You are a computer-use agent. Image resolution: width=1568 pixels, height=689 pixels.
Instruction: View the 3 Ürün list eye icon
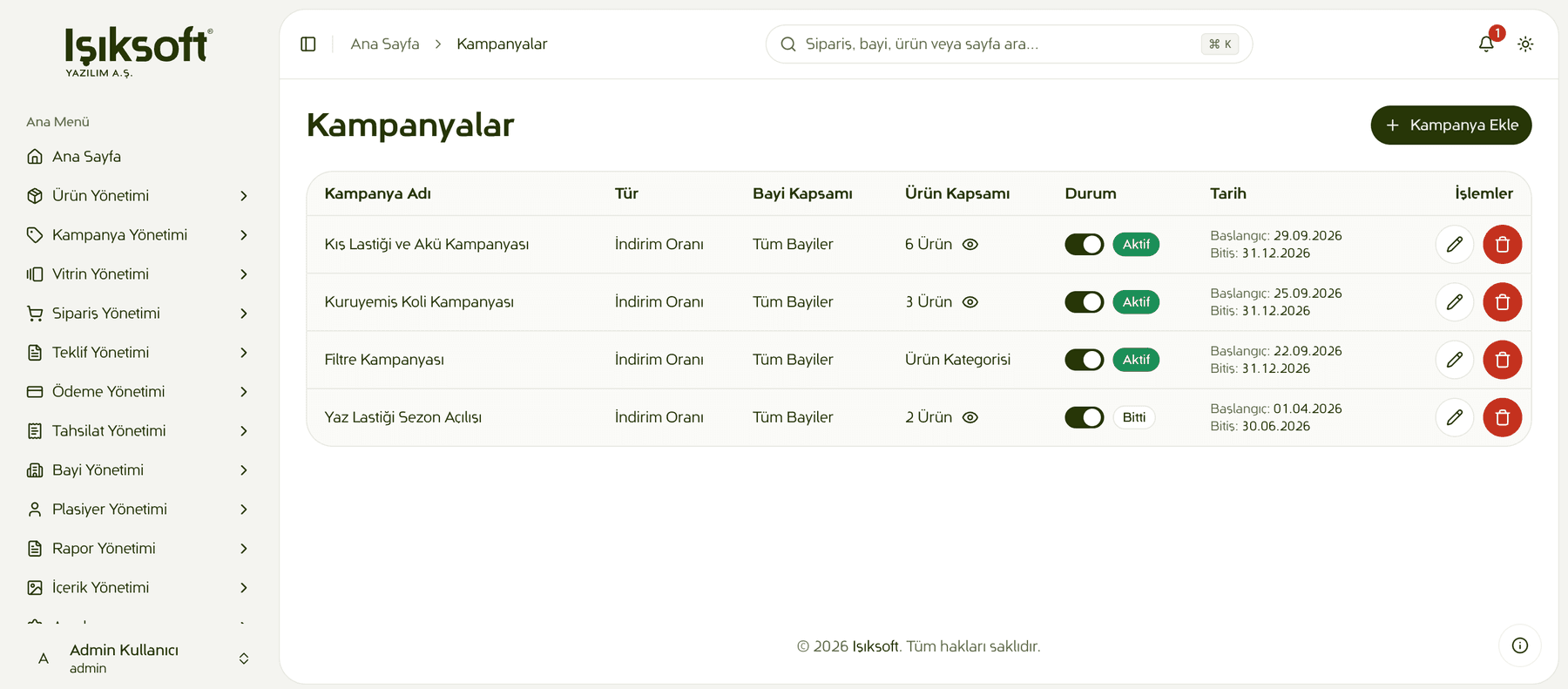970,301
